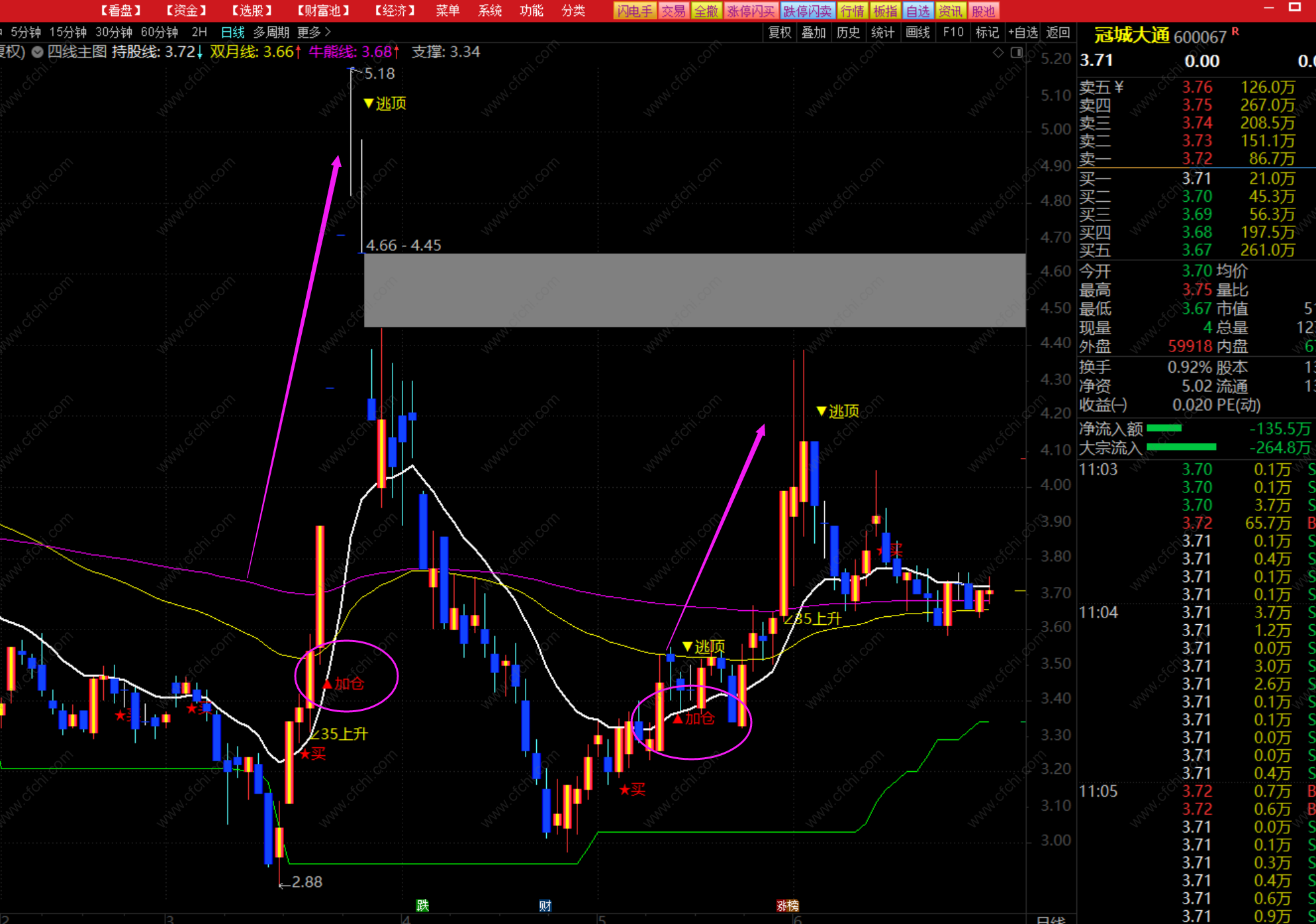Expand the 更多 periods chevron
This screenshot has height=924, width=1316.
(x=328, y=32)
